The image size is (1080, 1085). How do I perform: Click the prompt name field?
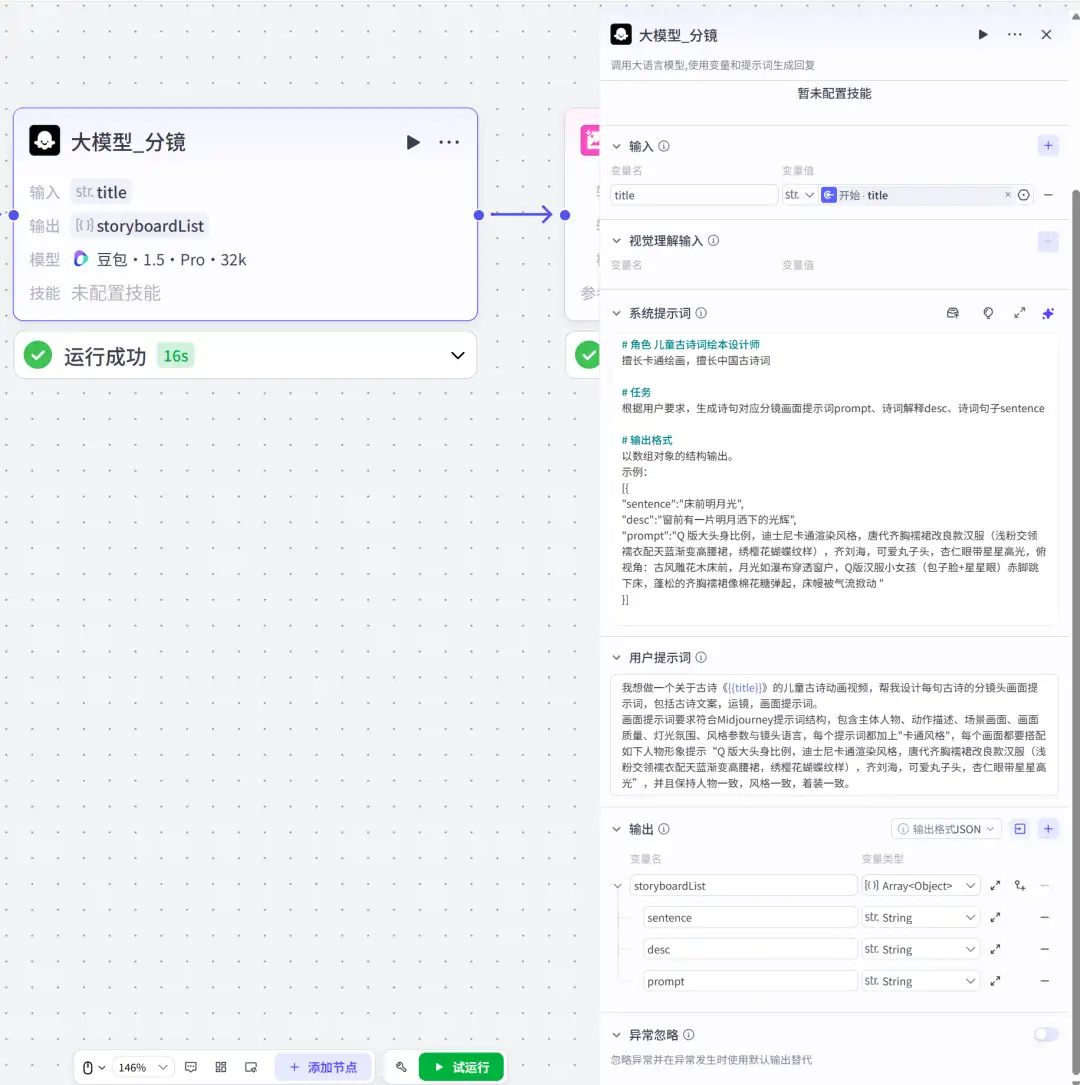pos(750,981)
